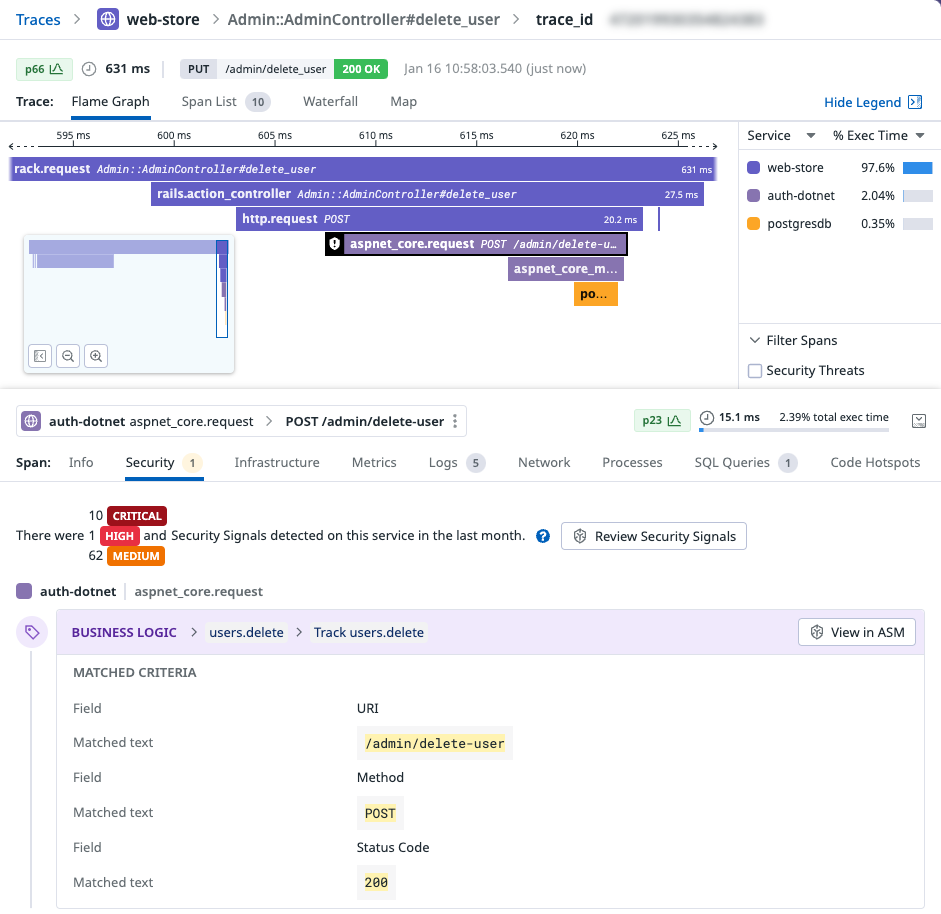Open the Waterfall trace tab
The image size is (941, 914).
click(330, 102)
